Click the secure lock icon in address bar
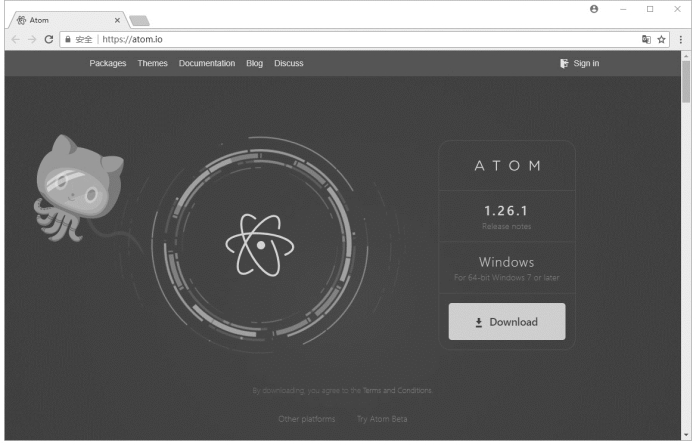This screenshot has width=696, height=445. pyautogui.click(x=68, y=39)
